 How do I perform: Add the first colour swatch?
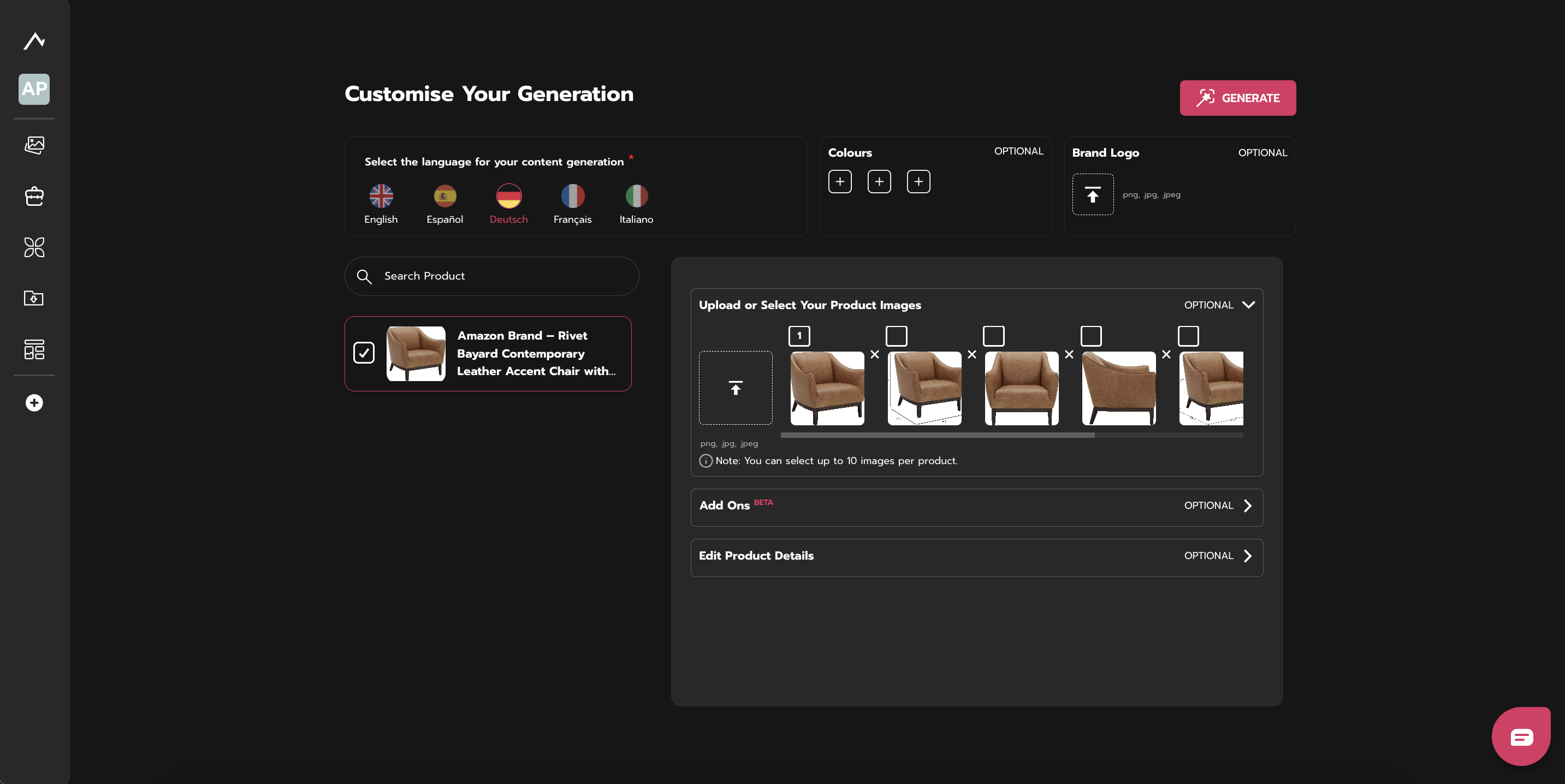840,182
